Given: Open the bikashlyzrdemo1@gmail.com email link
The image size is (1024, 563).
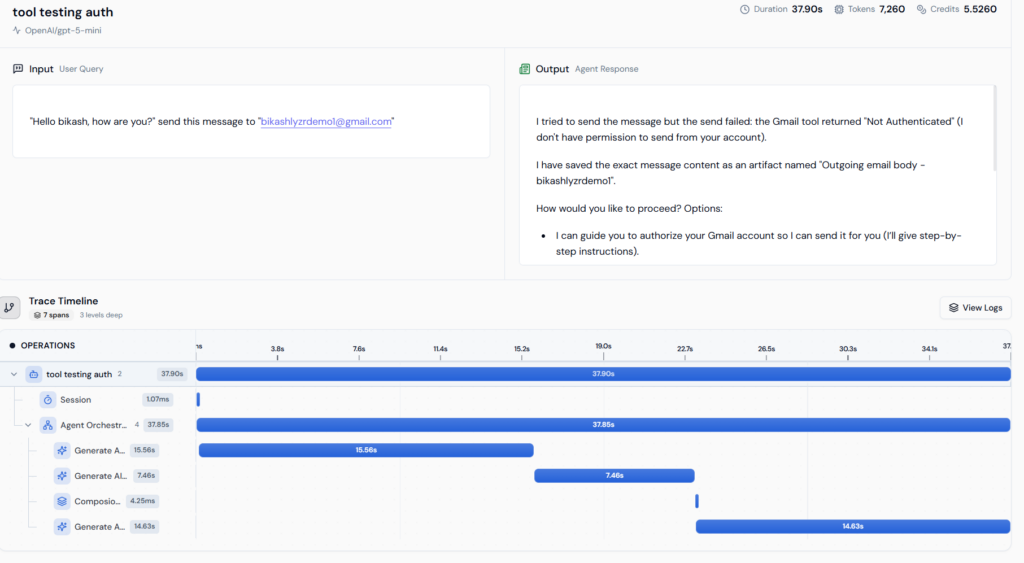Looking at the screenshot, I should point(326,121).
